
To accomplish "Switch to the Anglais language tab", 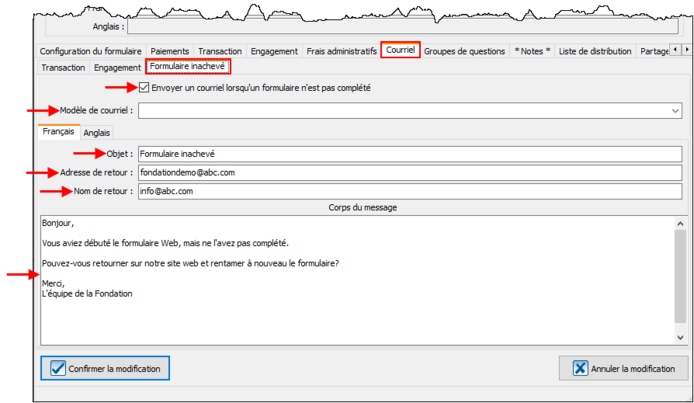I will point(97,133).
